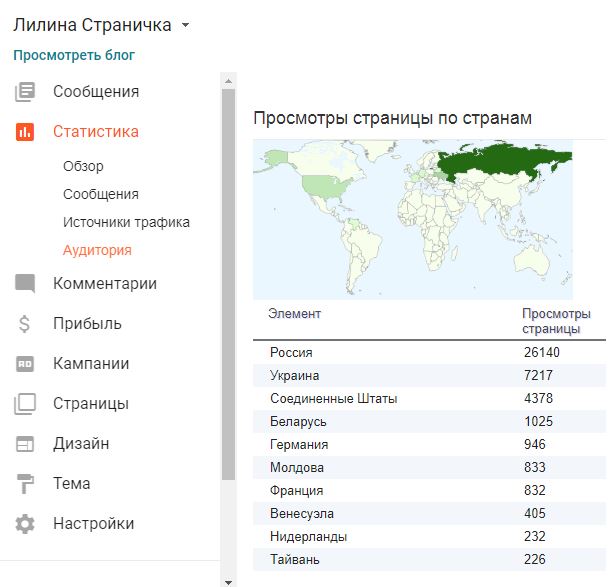Open the Обзор statistics subsection
The width and height of the screenshot is (610, 587).
[83, 166]
